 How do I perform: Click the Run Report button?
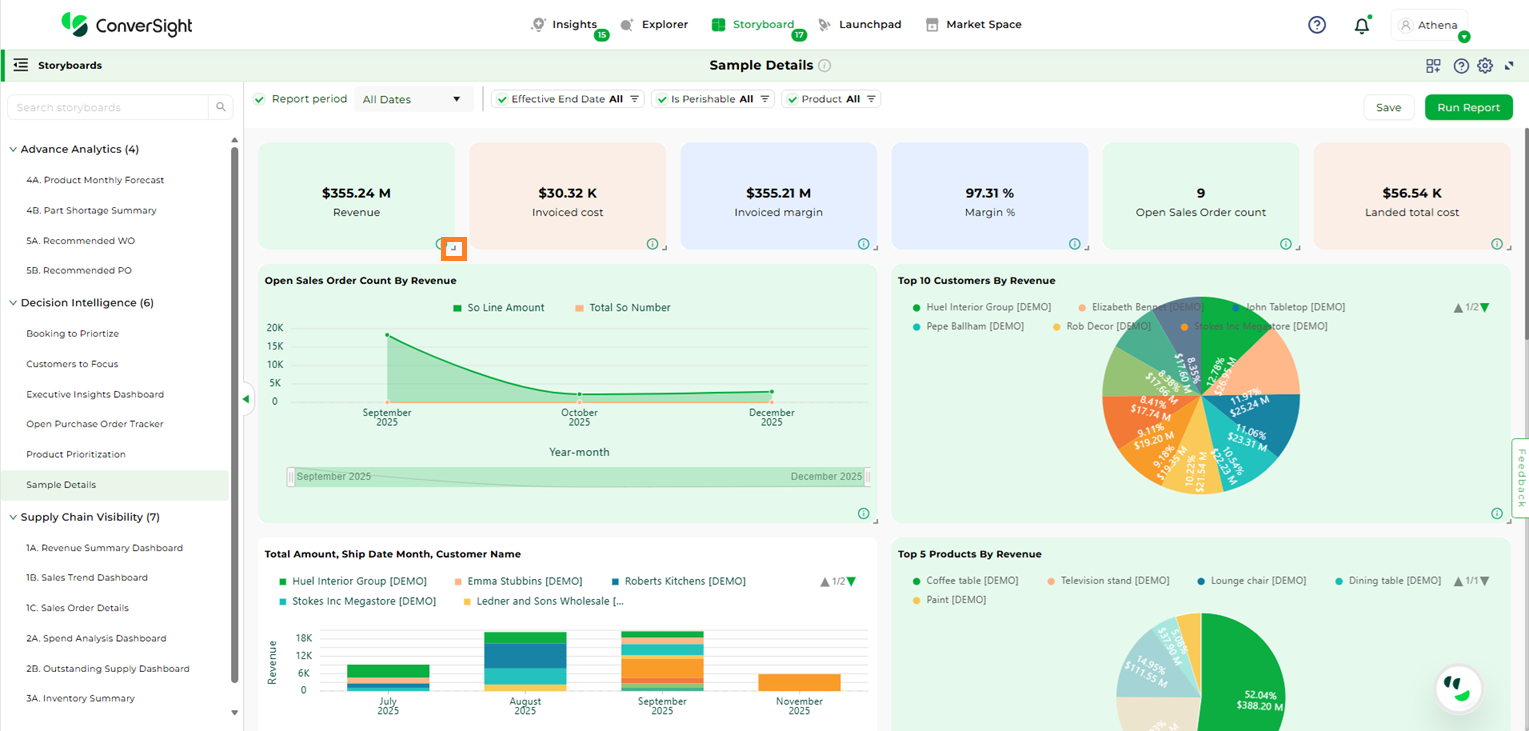tap(1468, 107)
